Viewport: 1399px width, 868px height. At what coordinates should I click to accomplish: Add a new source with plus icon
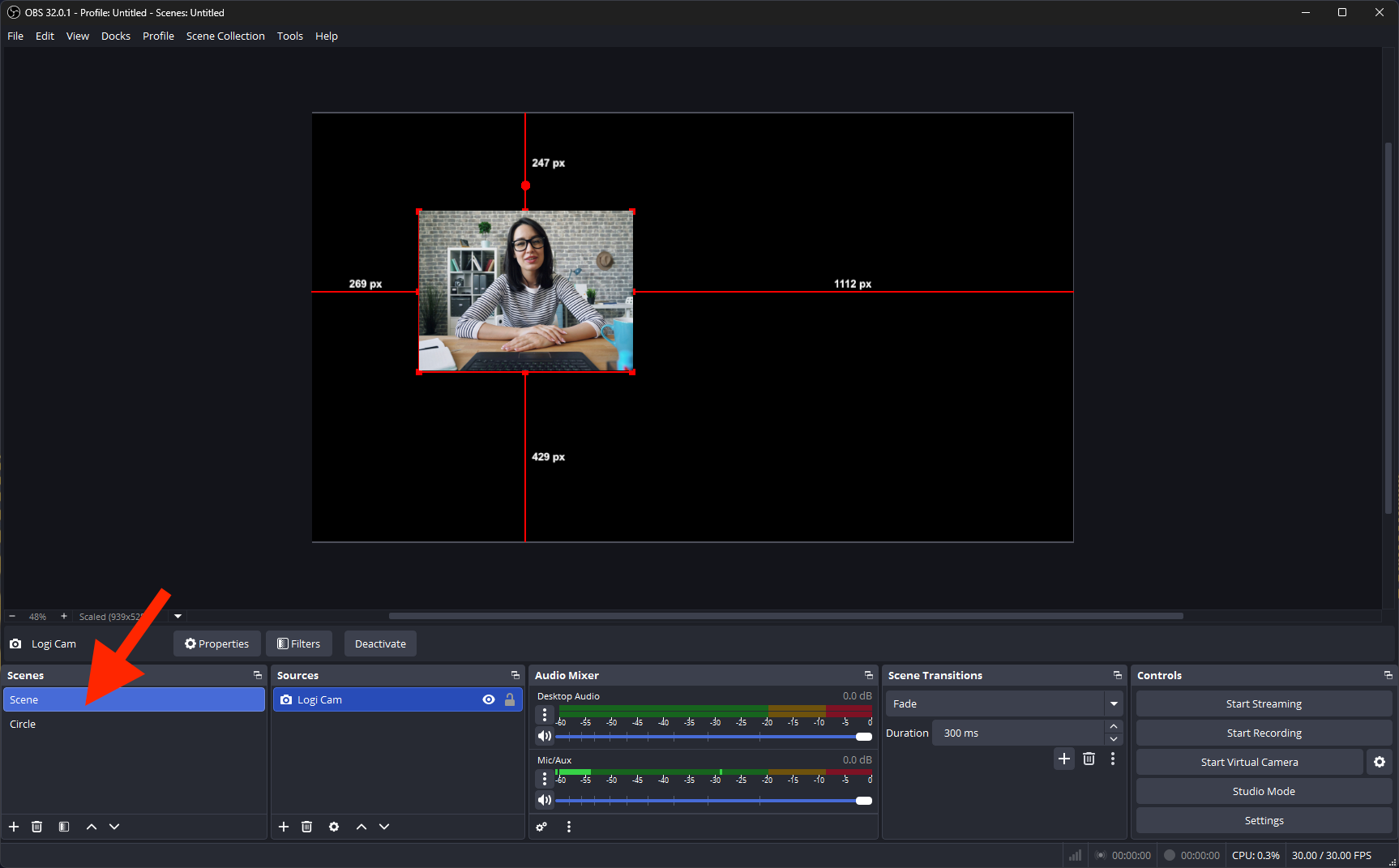coord(284,827)
